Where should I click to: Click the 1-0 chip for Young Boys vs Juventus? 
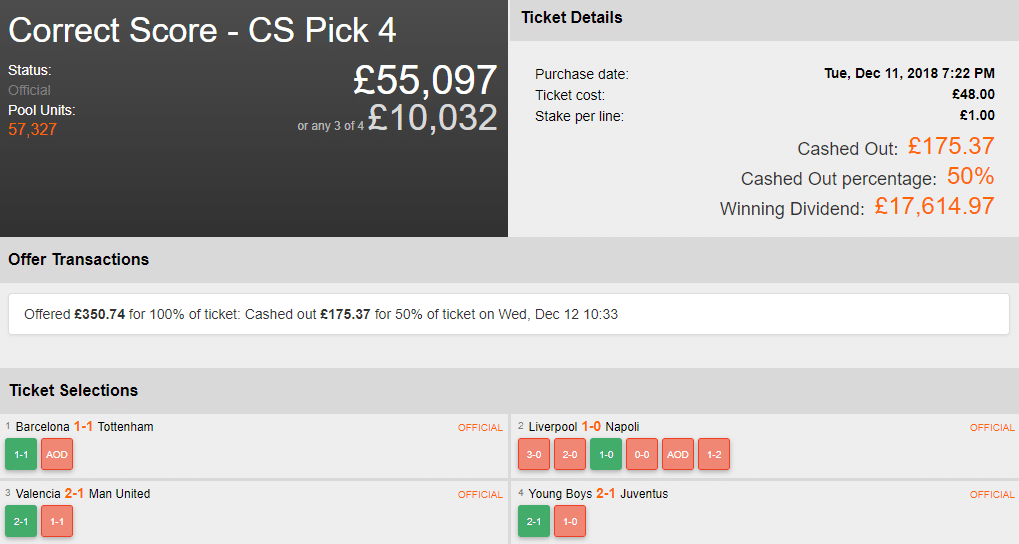pos(570,521)
